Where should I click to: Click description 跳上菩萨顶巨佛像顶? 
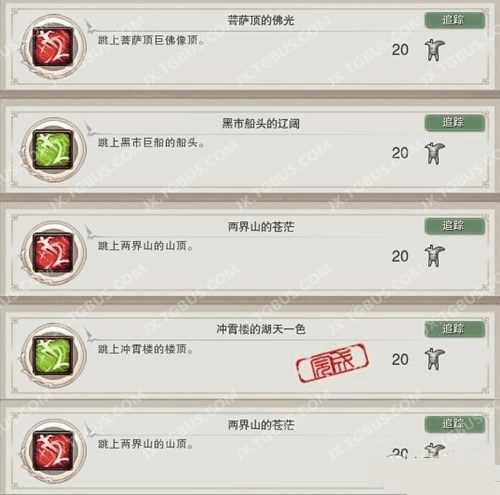150,40
